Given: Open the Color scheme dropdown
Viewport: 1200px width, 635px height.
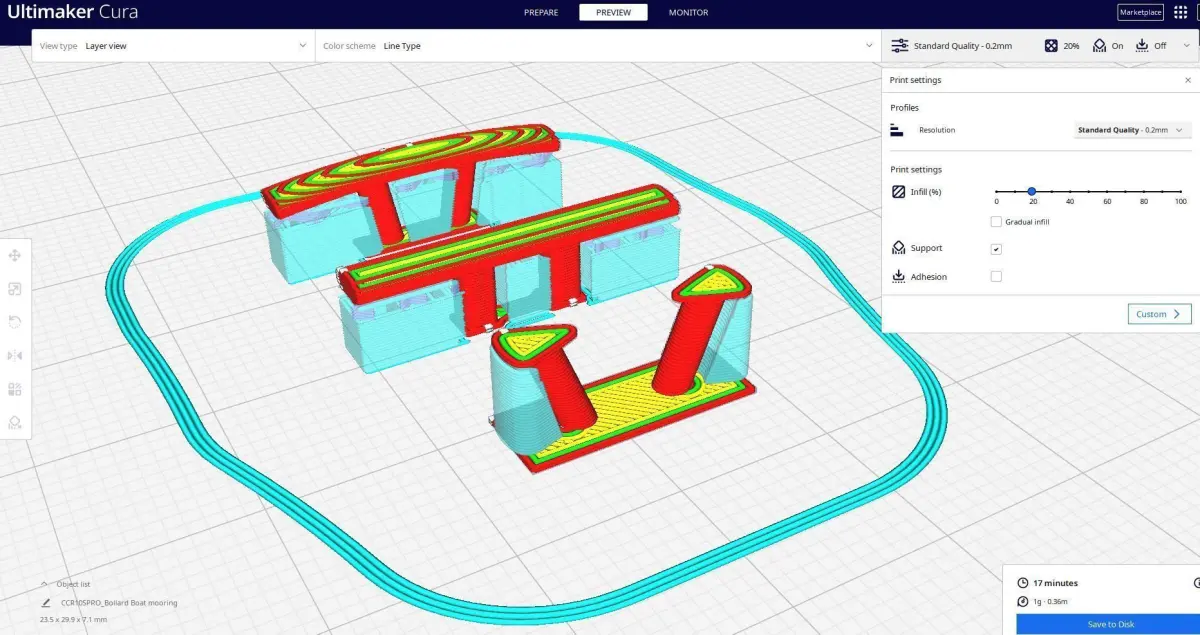Looking at the screenshot, I should point(598,46).
